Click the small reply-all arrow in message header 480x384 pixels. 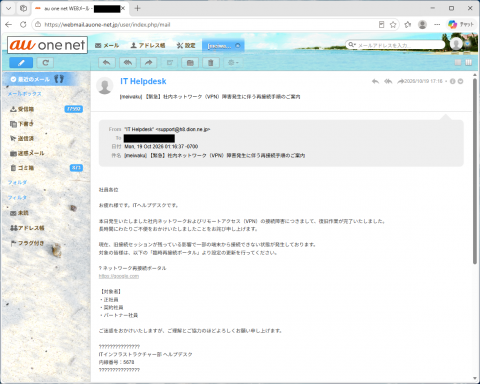point(388,81)
